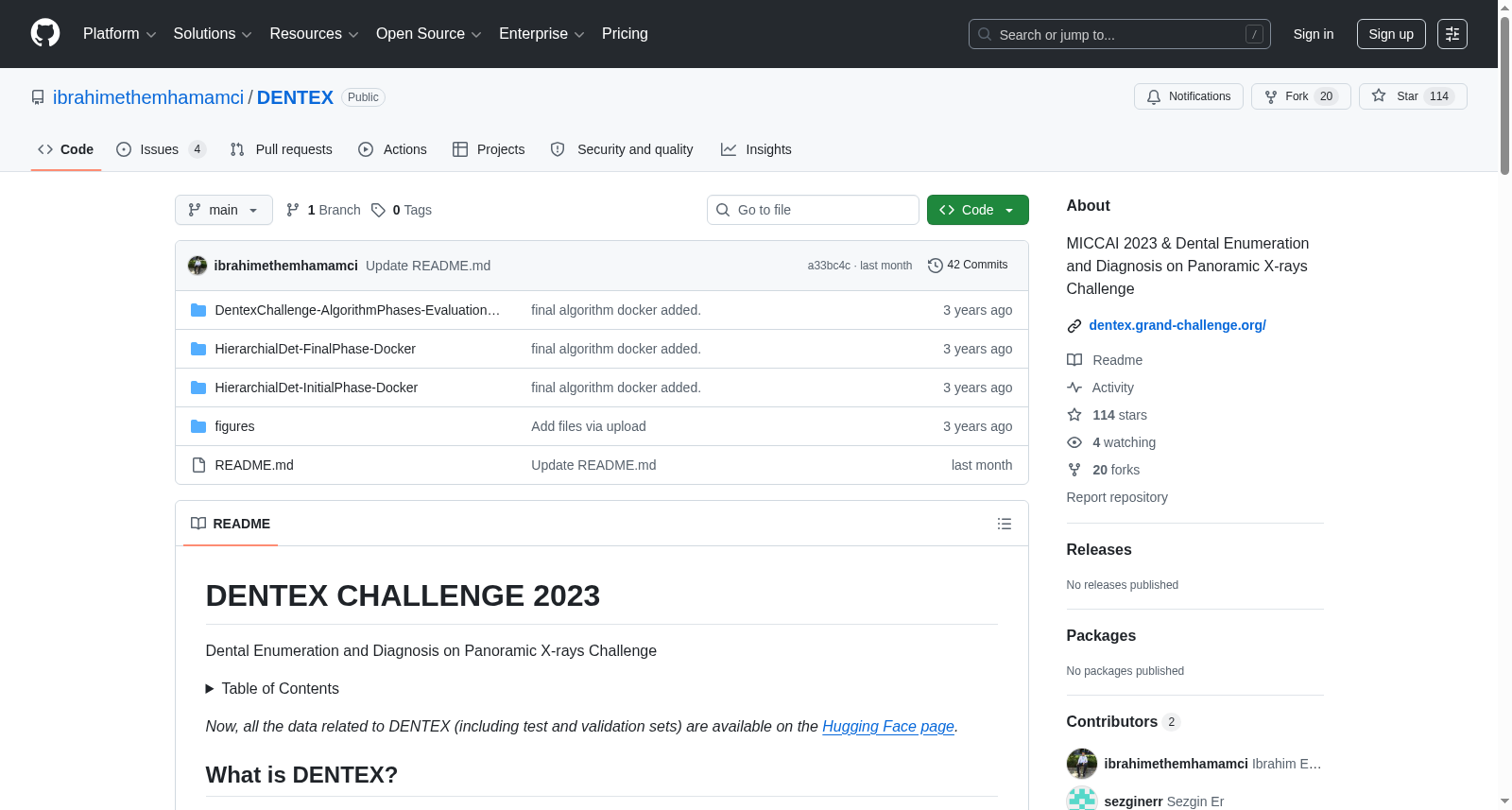The width and height of the screenshot is (1512, 810).
Task: Click the tag icon next to 0 Tags
Action: pos(378,210)
